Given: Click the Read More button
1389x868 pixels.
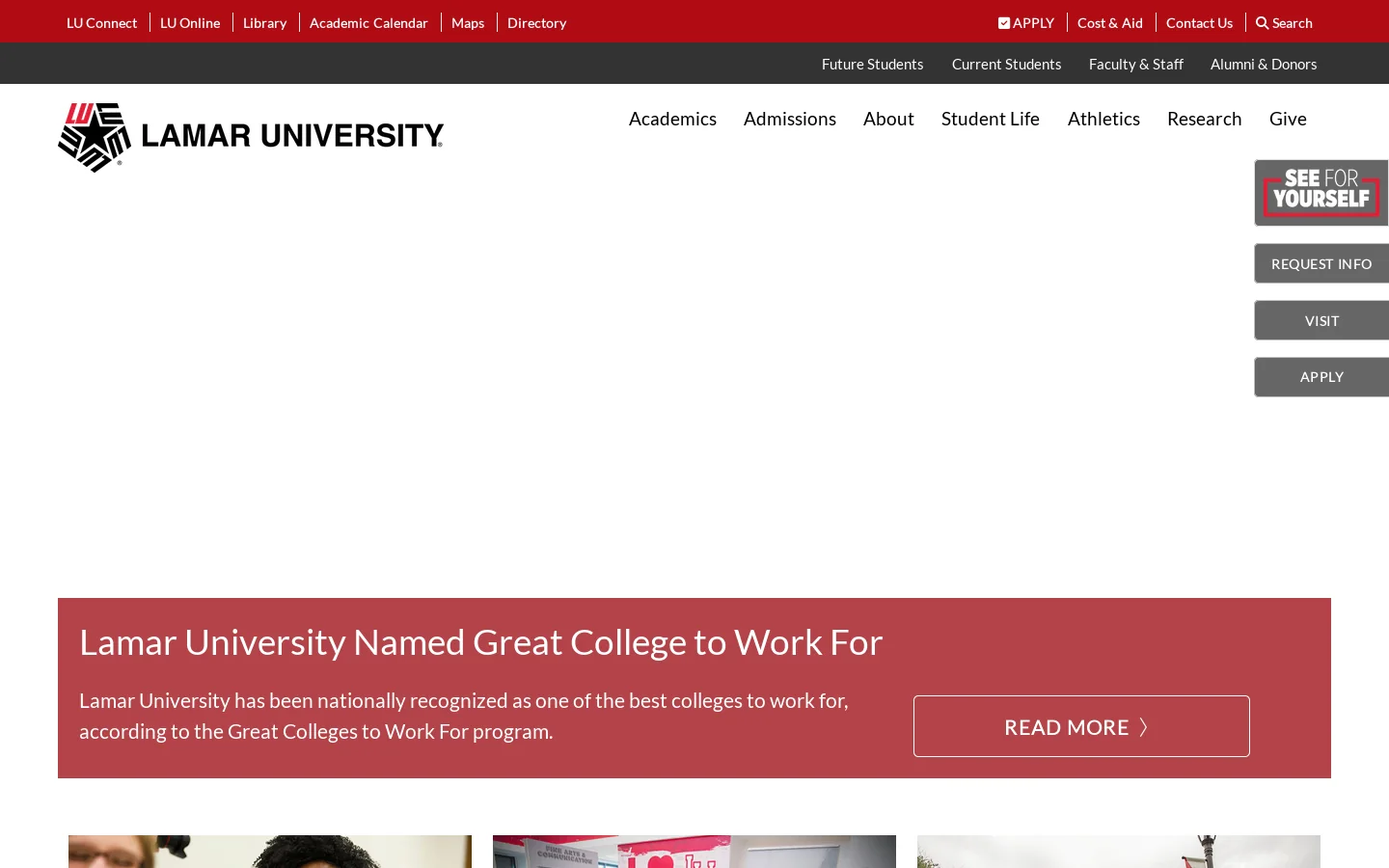Looking at the screenshot, I should [1081, 726].
